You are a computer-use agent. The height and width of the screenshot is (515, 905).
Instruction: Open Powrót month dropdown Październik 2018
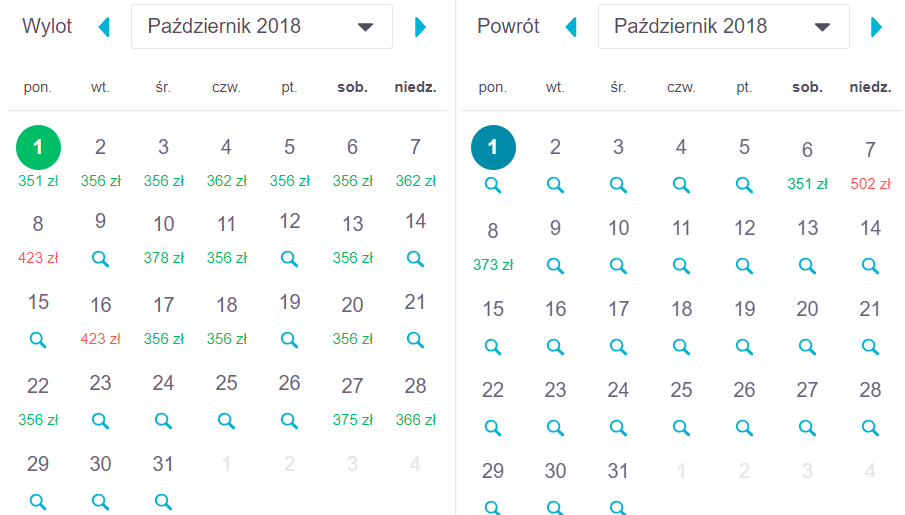[723, 27]
